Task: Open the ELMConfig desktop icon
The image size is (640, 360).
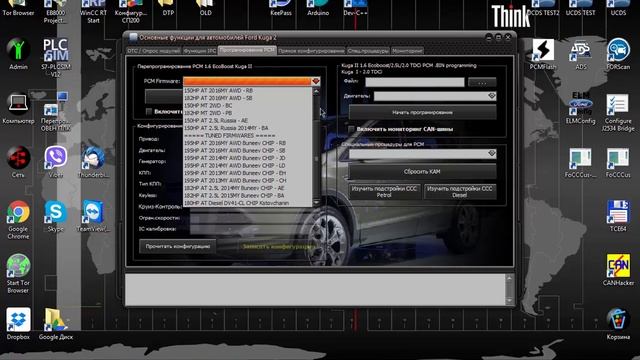Action: (x=580, y=108)
